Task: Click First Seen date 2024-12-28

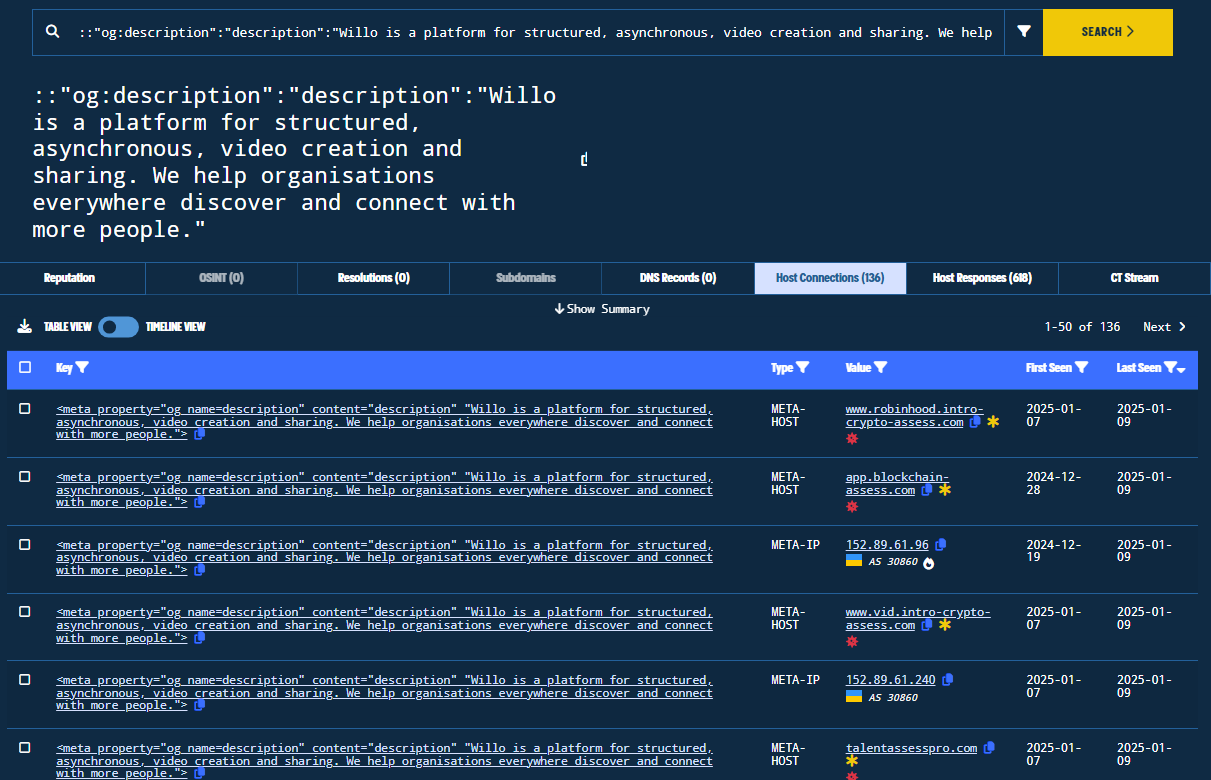Action: 1054,484
